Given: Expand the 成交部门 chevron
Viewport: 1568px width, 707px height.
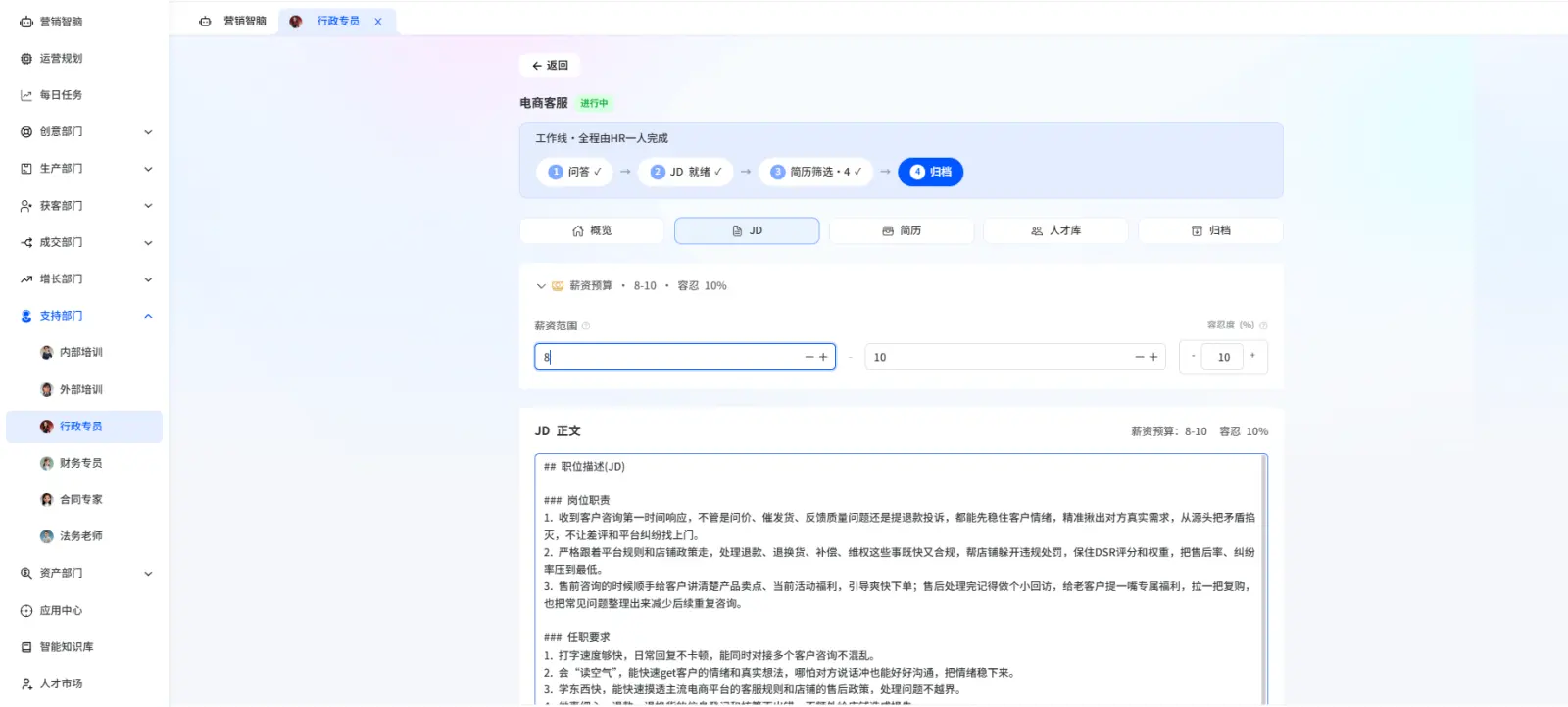Looking at the screenshot, I should coord(148,242).
